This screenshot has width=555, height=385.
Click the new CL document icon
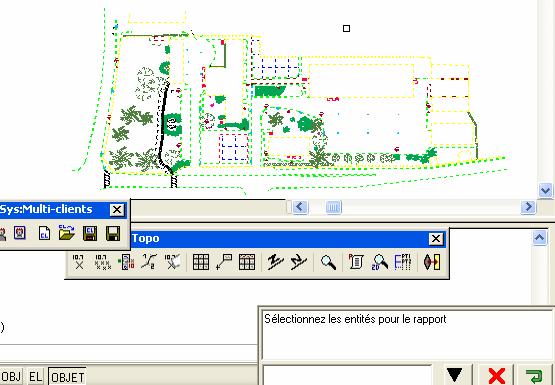44,234
